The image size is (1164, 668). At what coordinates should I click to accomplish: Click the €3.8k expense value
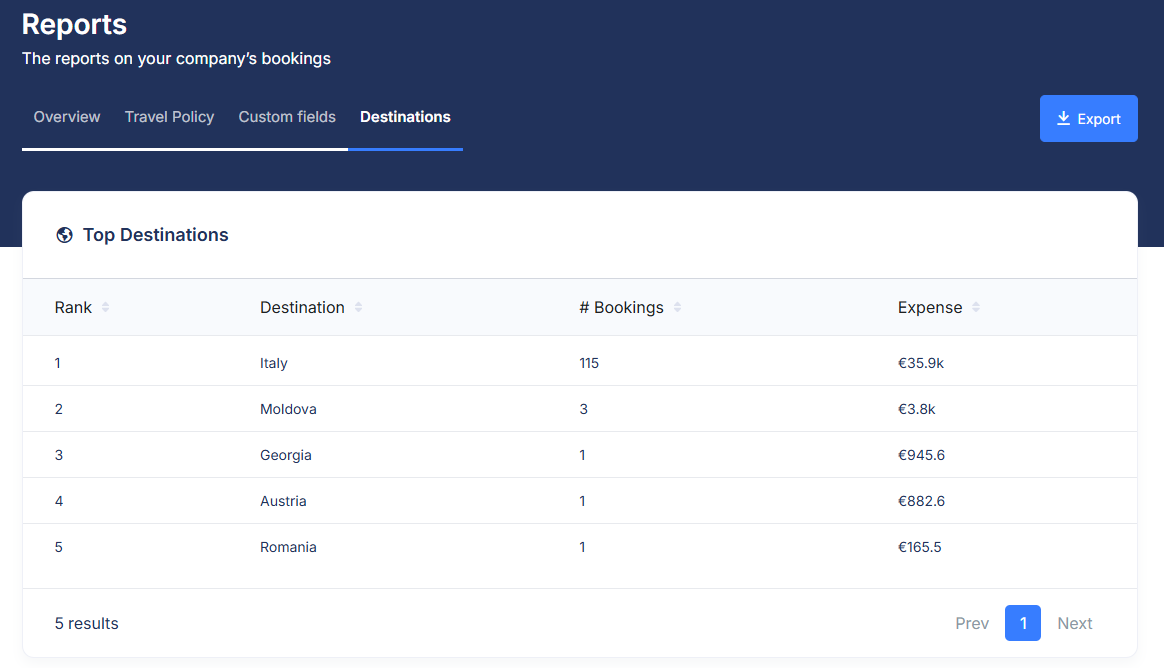click(916, 409)
